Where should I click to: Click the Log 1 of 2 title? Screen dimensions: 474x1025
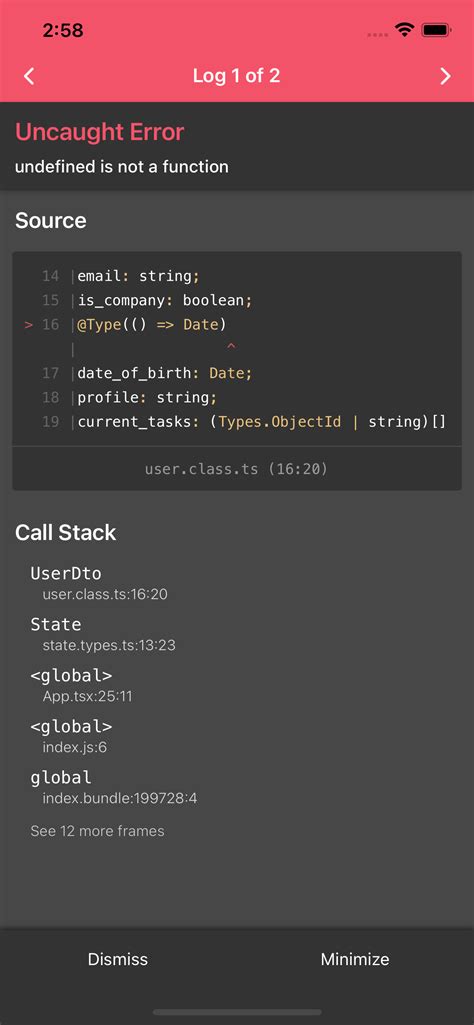pyautogui.click(x=237, y=76)
